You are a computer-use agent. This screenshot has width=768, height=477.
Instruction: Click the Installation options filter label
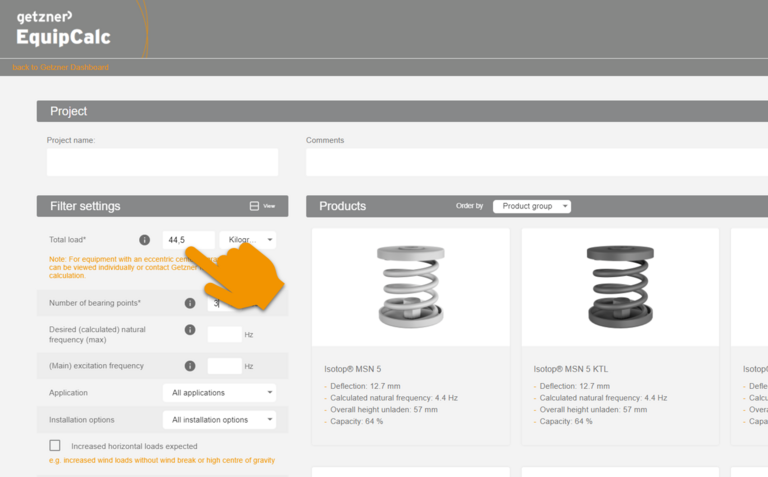point(81,420)
